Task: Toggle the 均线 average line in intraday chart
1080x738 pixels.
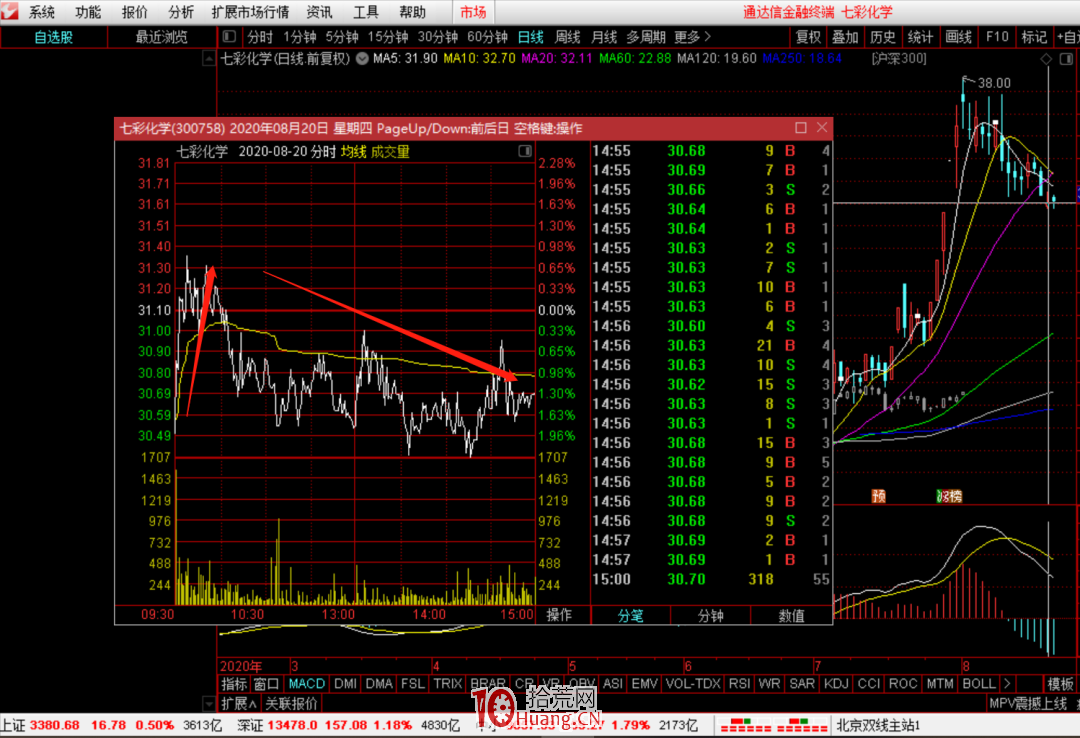Action: 353,152
